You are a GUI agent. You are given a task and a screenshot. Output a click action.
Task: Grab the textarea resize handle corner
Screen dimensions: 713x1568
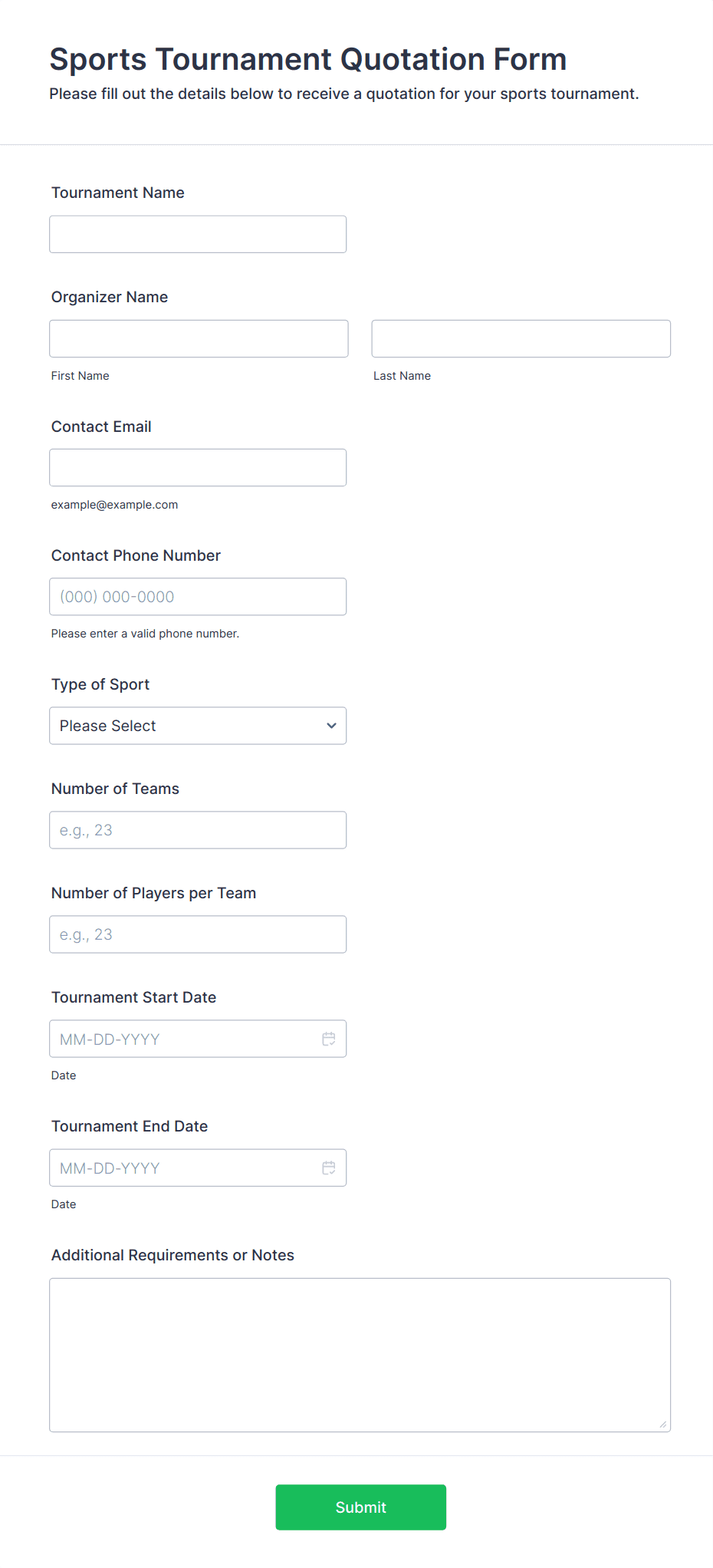click(x=663, y=1425)
